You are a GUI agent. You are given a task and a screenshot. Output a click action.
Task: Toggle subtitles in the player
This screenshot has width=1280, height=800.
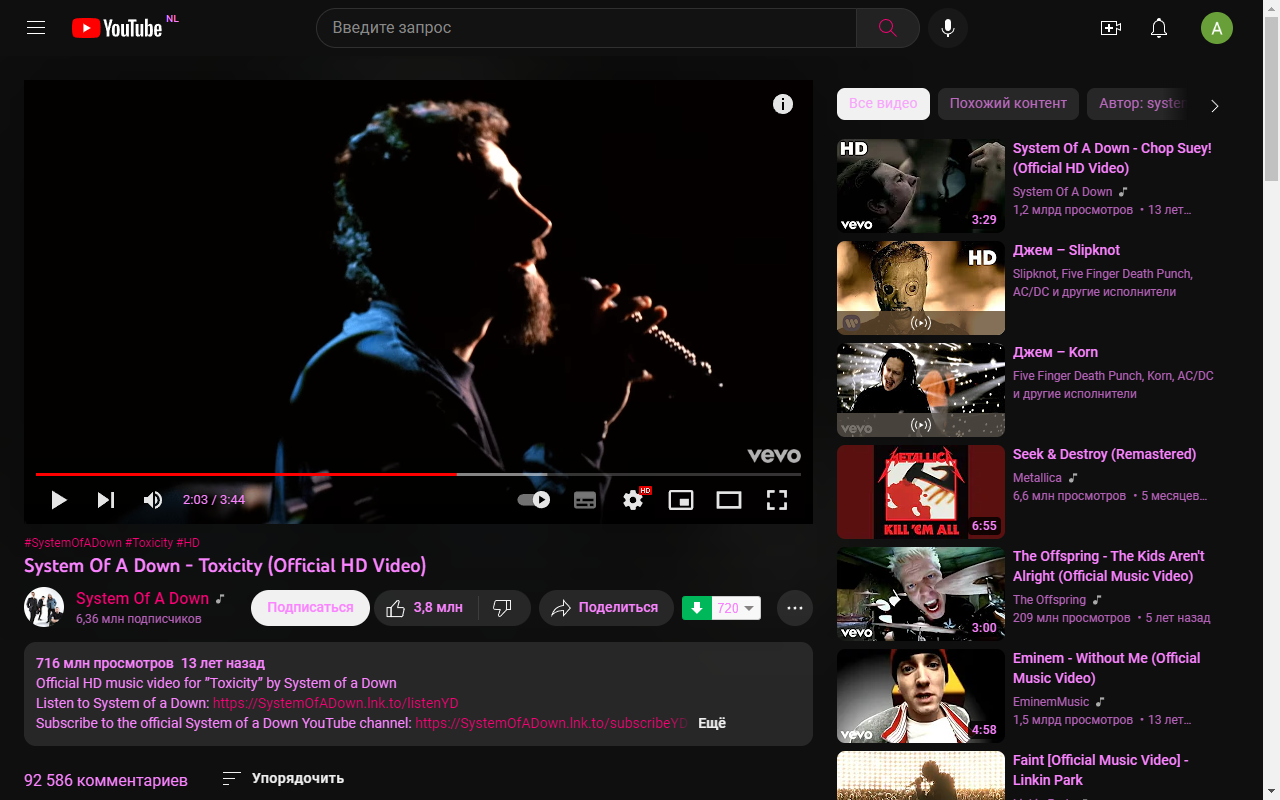[585, 500]
